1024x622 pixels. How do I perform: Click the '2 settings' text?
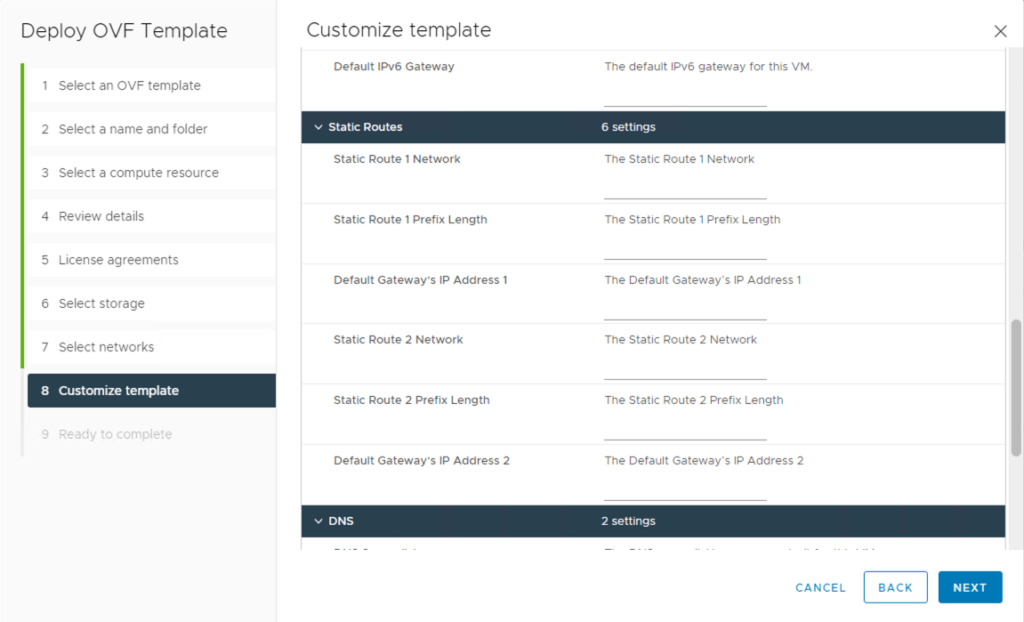[628, 521]
